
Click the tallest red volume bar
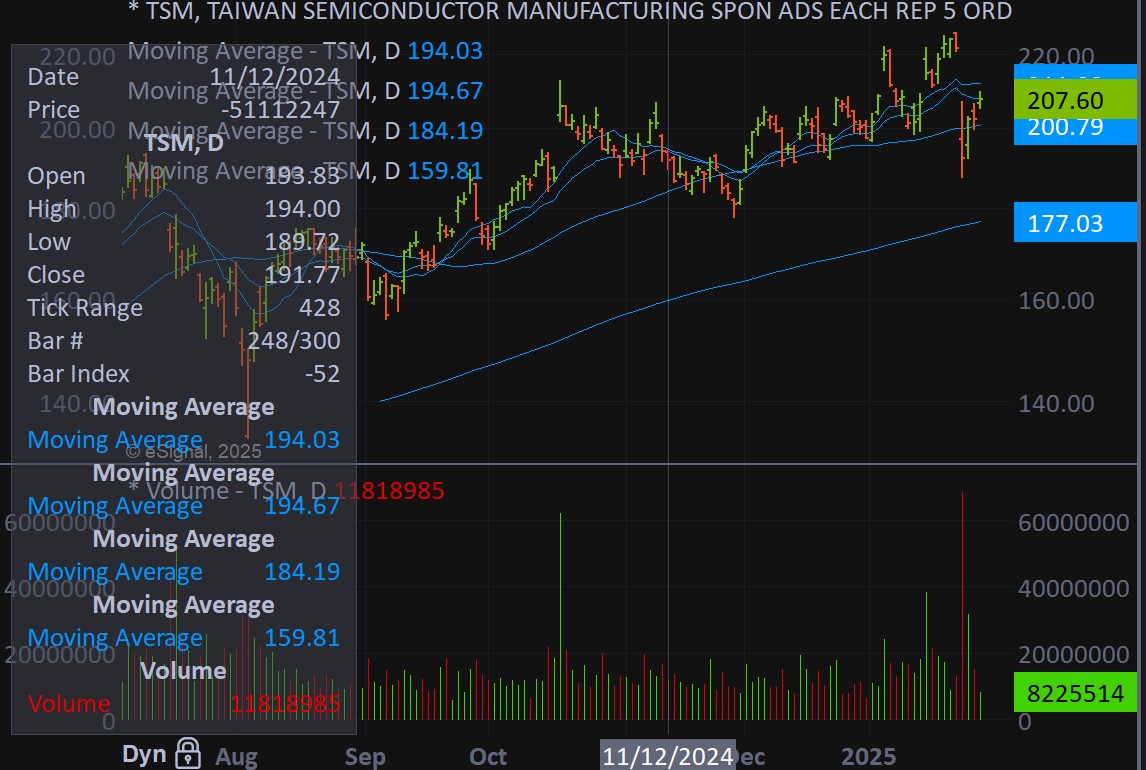coord(963,606)
